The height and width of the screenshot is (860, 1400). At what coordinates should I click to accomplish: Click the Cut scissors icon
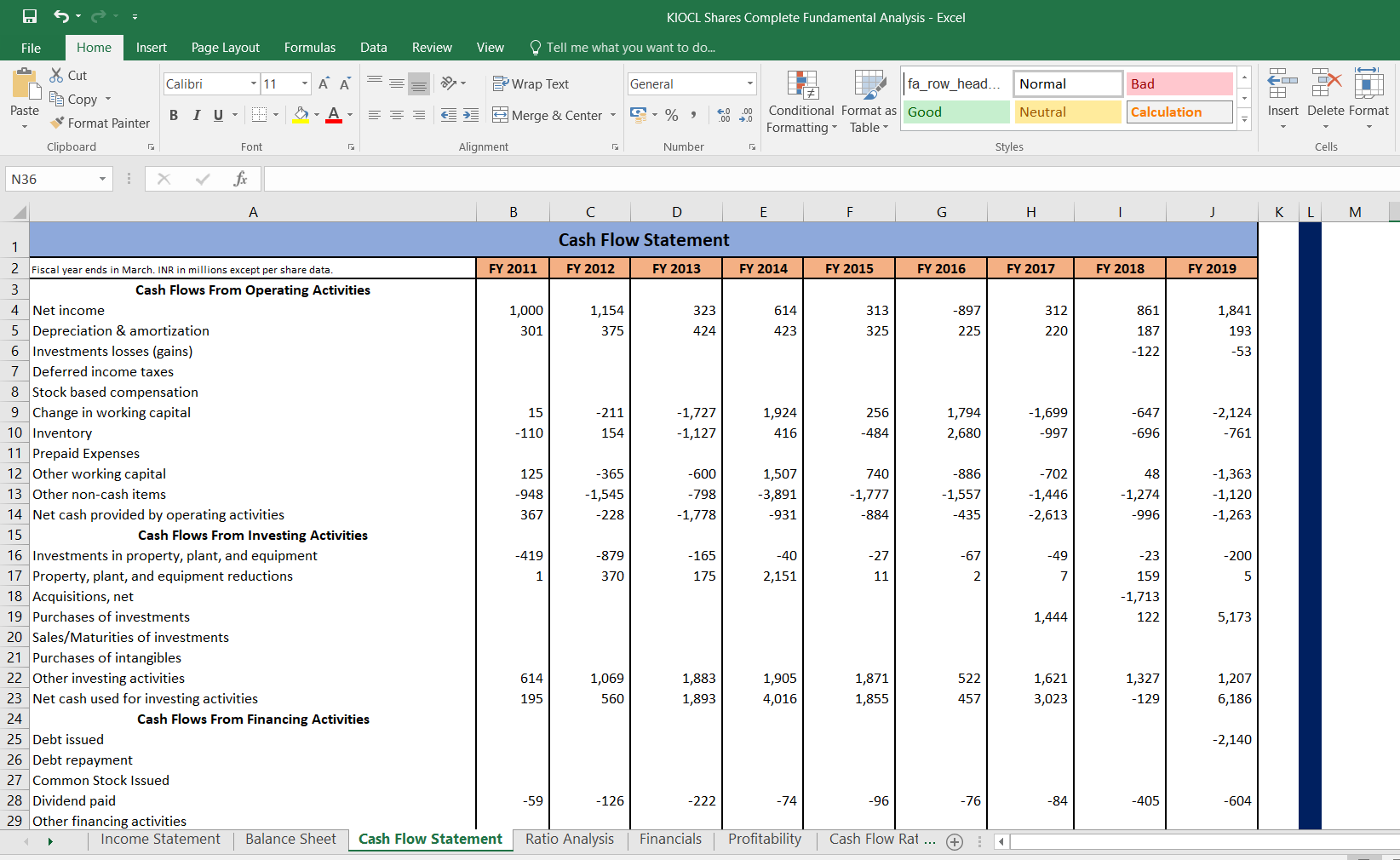pyautogui.click(x=57, y=75)
